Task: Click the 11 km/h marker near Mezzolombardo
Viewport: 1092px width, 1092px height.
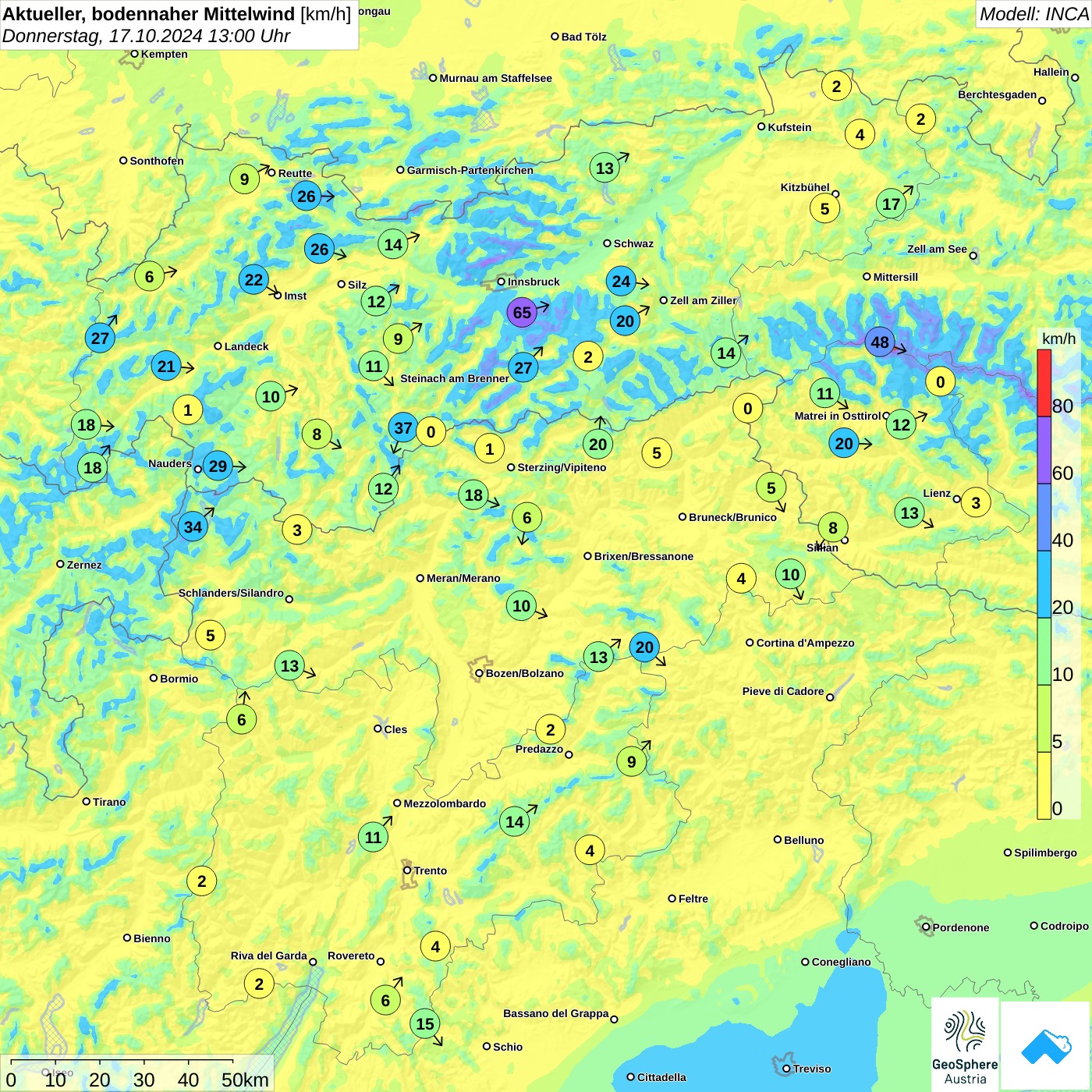Action: point(373,837)
